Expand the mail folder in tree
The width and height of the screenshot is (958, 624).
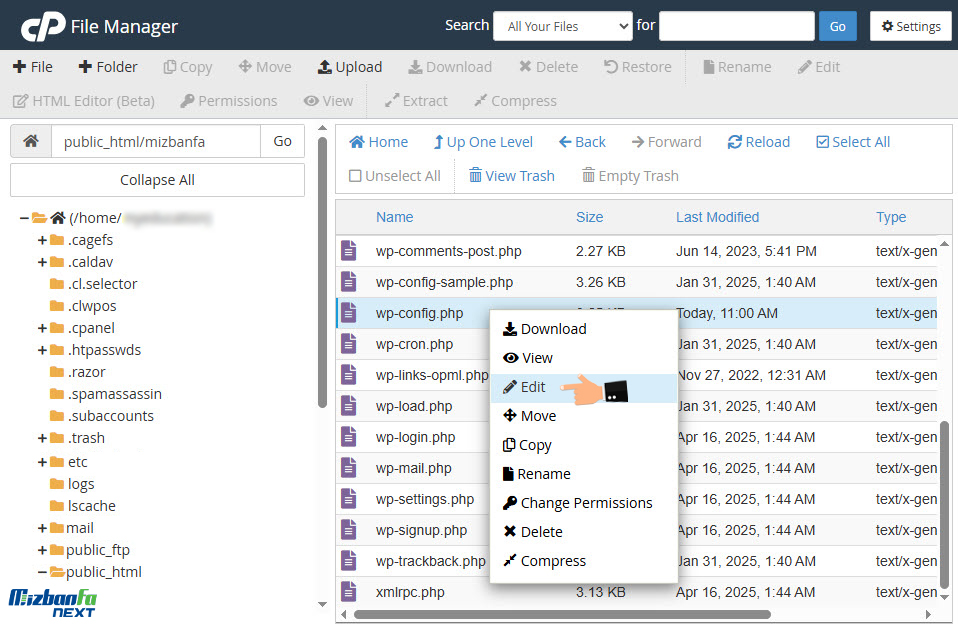pos(43,528)
